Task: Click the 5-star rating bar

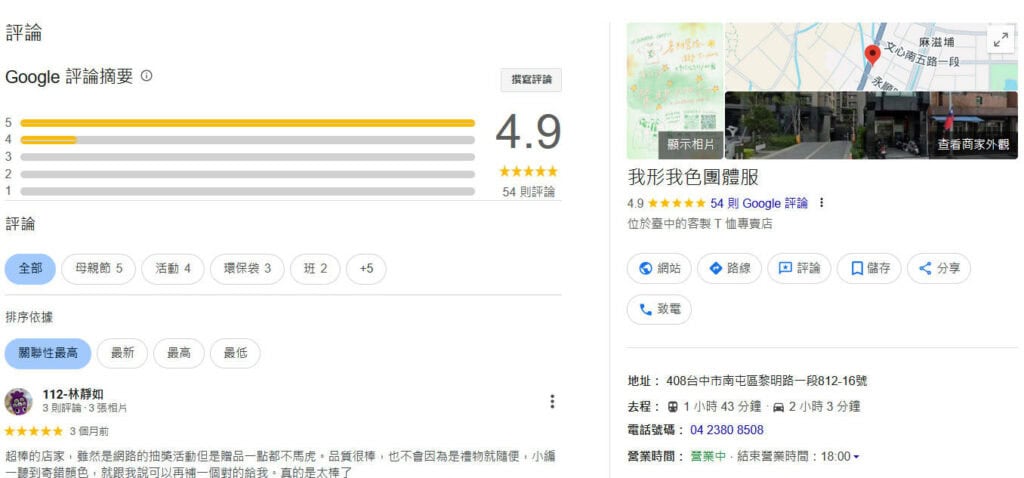Action: 248,123
